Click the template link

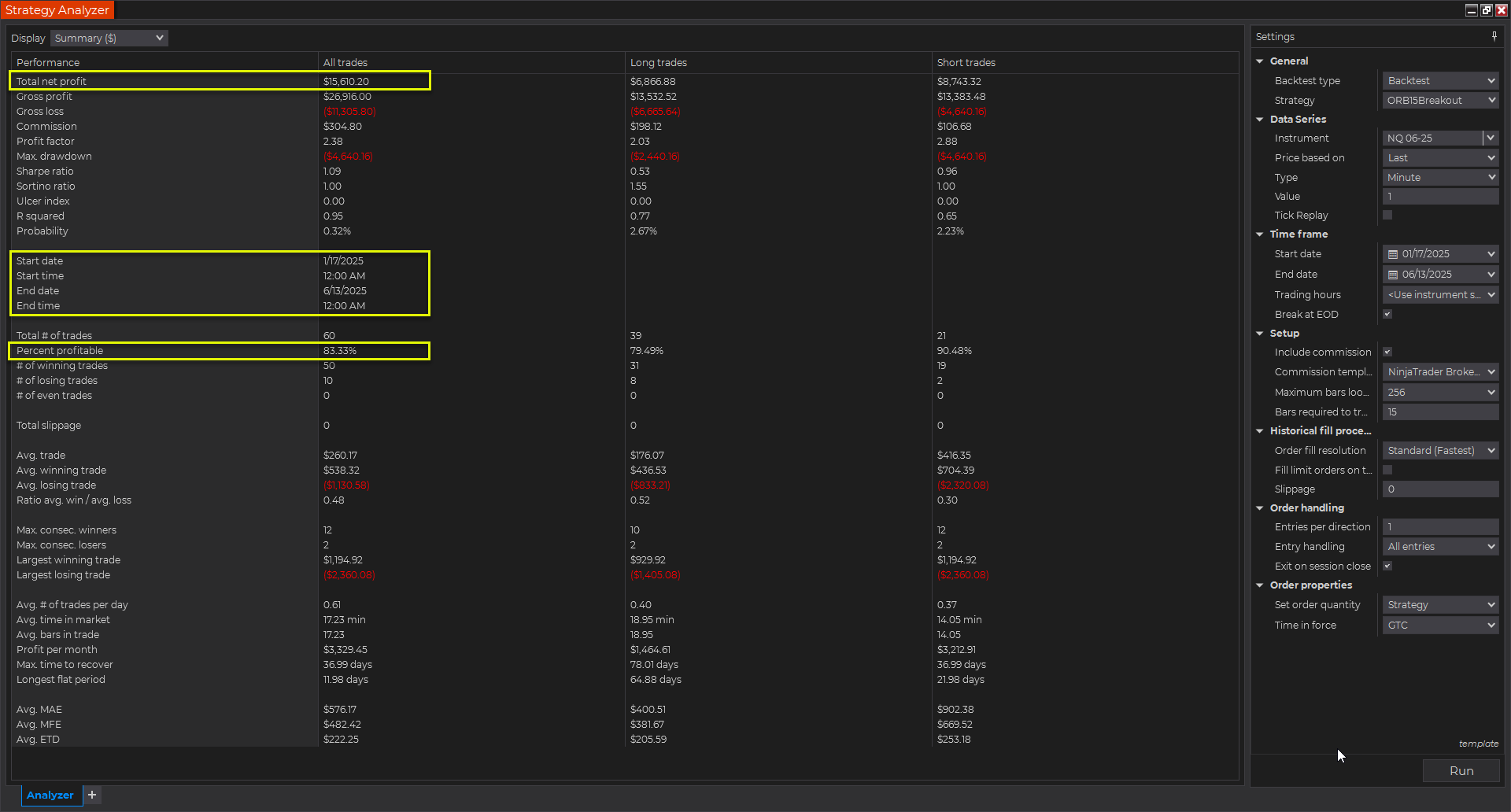click(1478, 744)
